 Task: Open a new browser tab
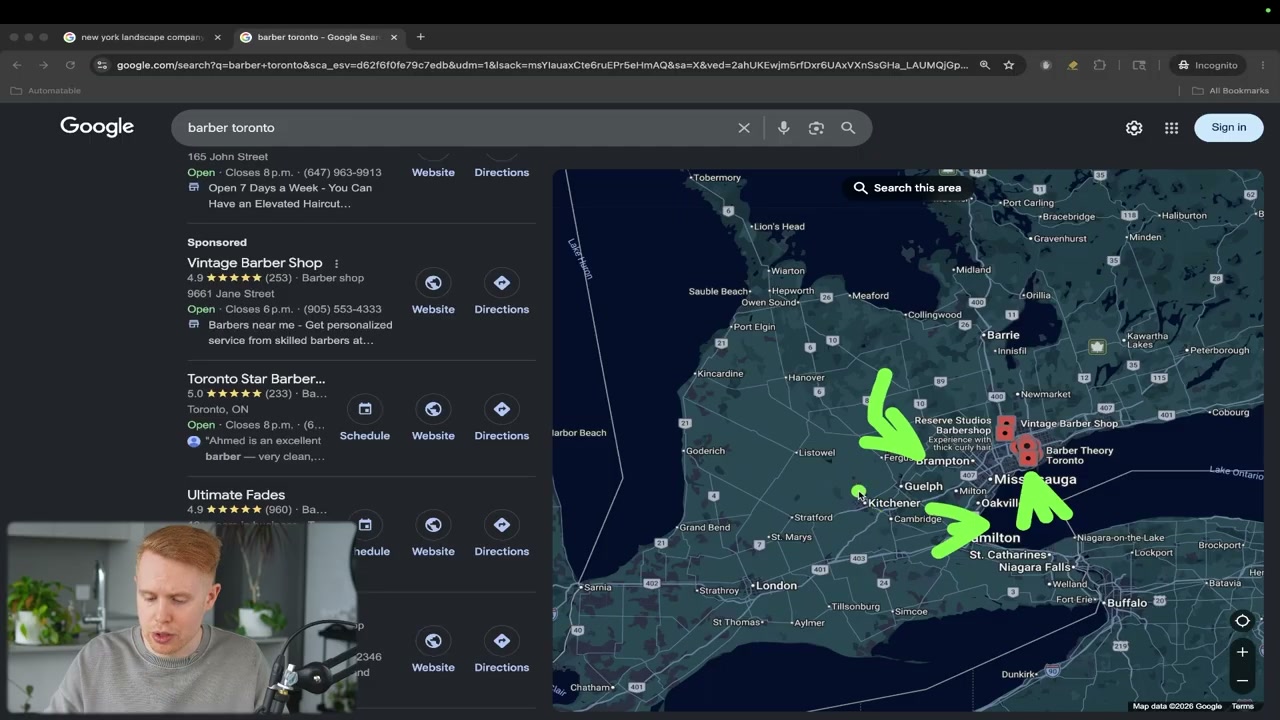pyautogui.click(x=420, y=37)
